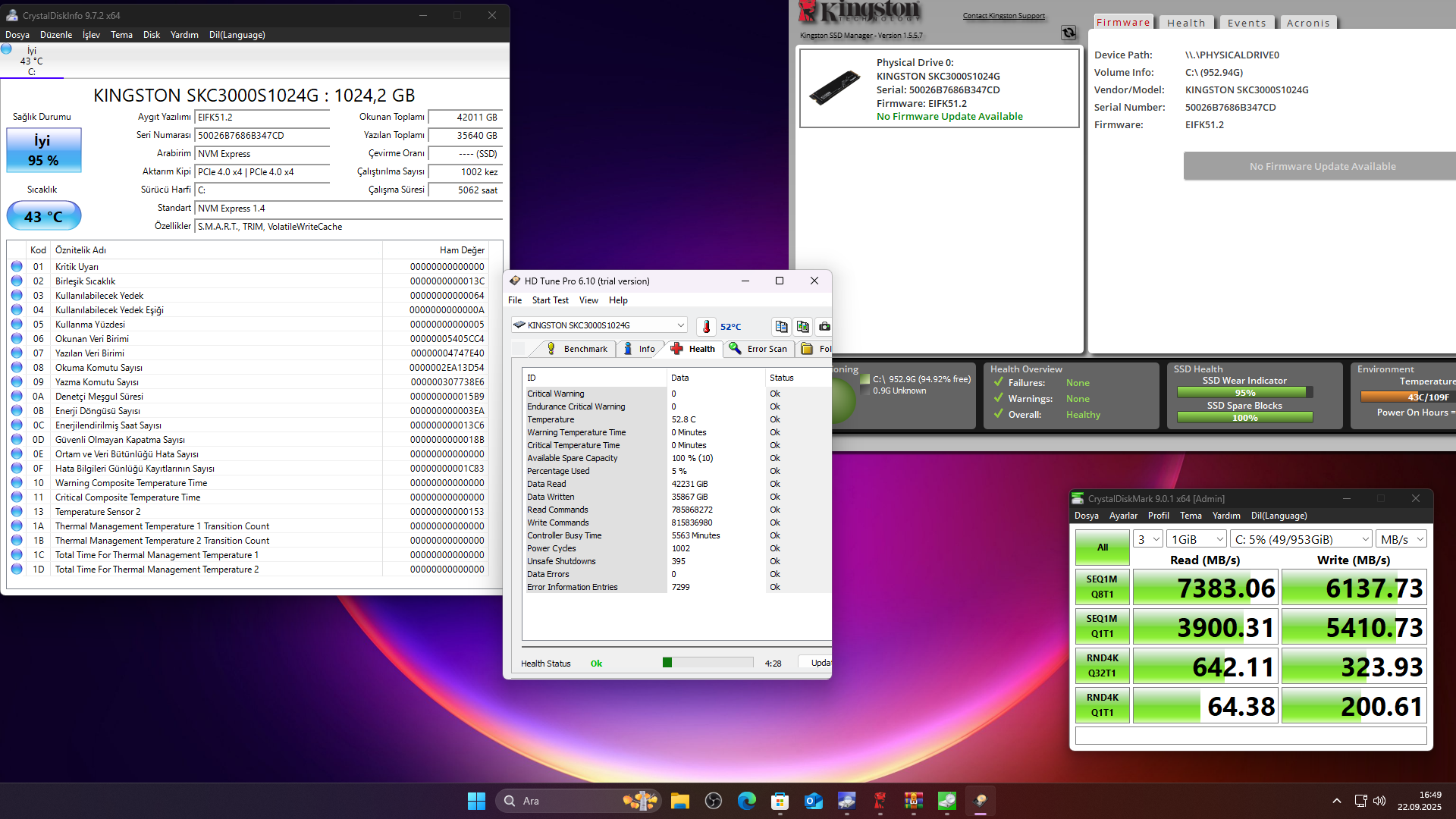Open test count dropdown showing 3 in CrystalDiskMark
The height and width of the screenshot is (819, 1456).
tap(1148, 539)
